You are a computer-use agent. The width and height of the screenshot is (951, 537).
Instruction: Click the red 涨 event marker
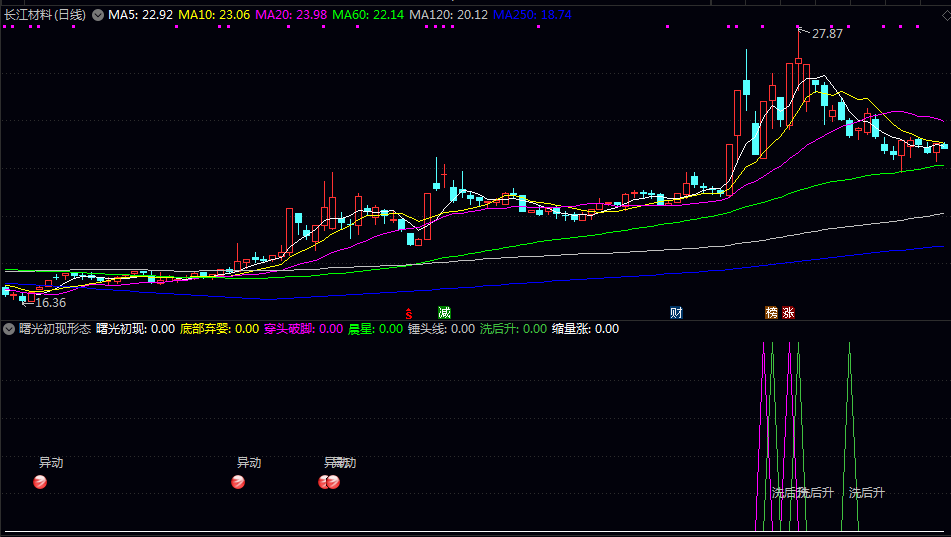tap(789, 312)
